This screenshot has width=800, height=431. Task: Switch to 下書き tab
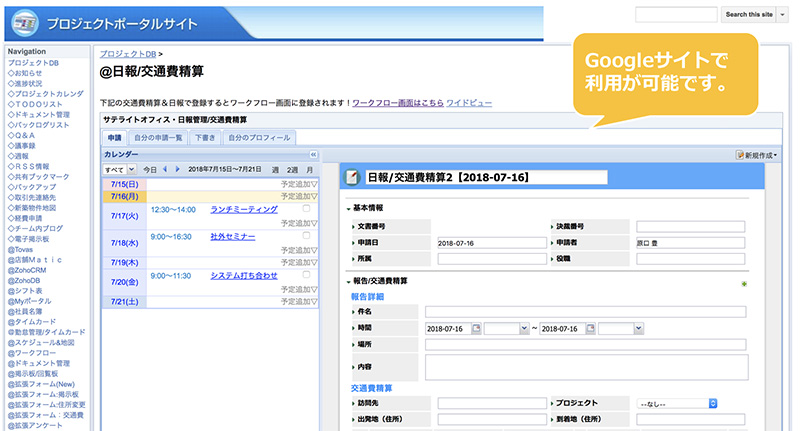(x=205, y=138)
